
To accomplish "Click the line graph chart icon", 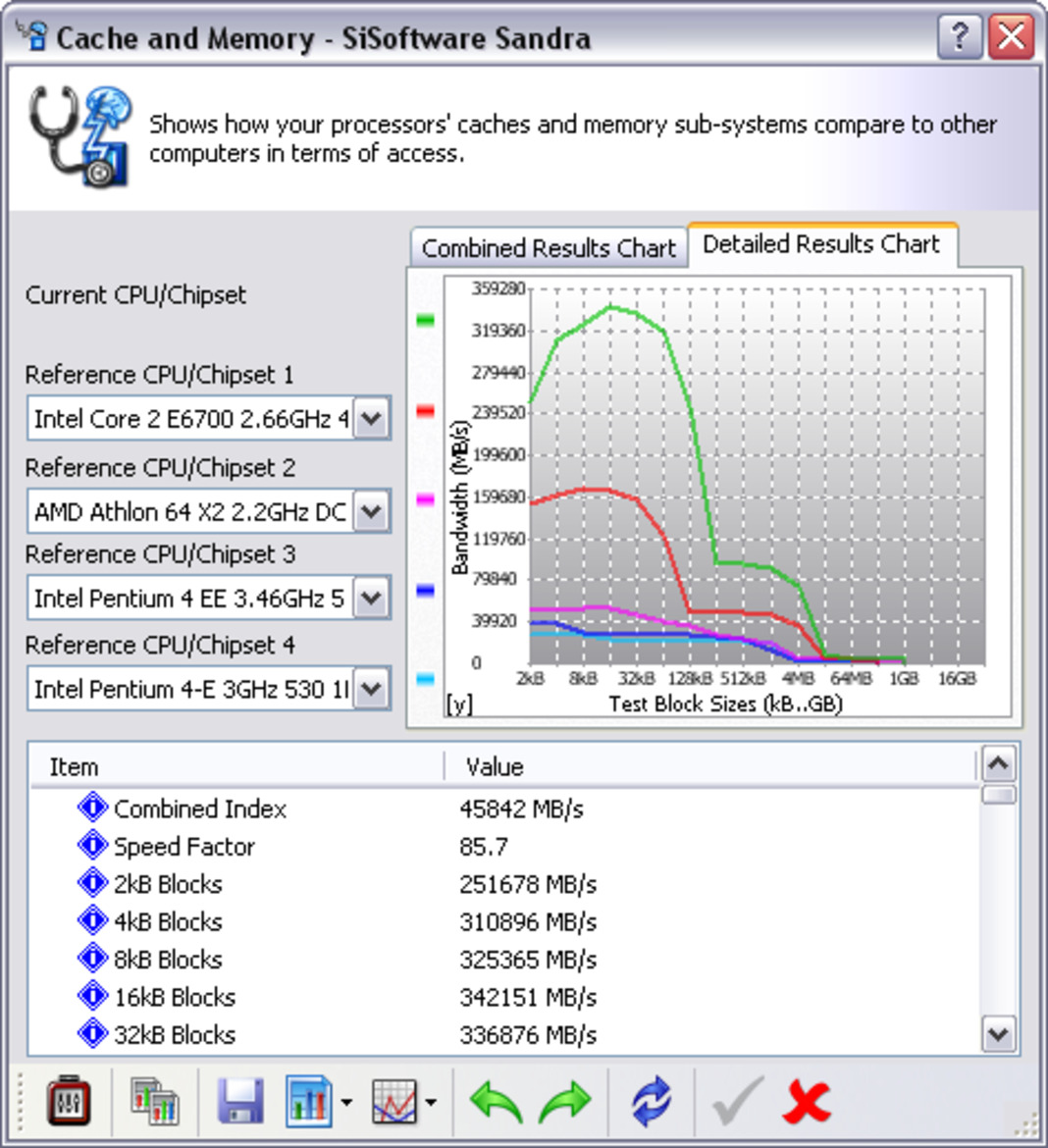I will coord(394,1100).
